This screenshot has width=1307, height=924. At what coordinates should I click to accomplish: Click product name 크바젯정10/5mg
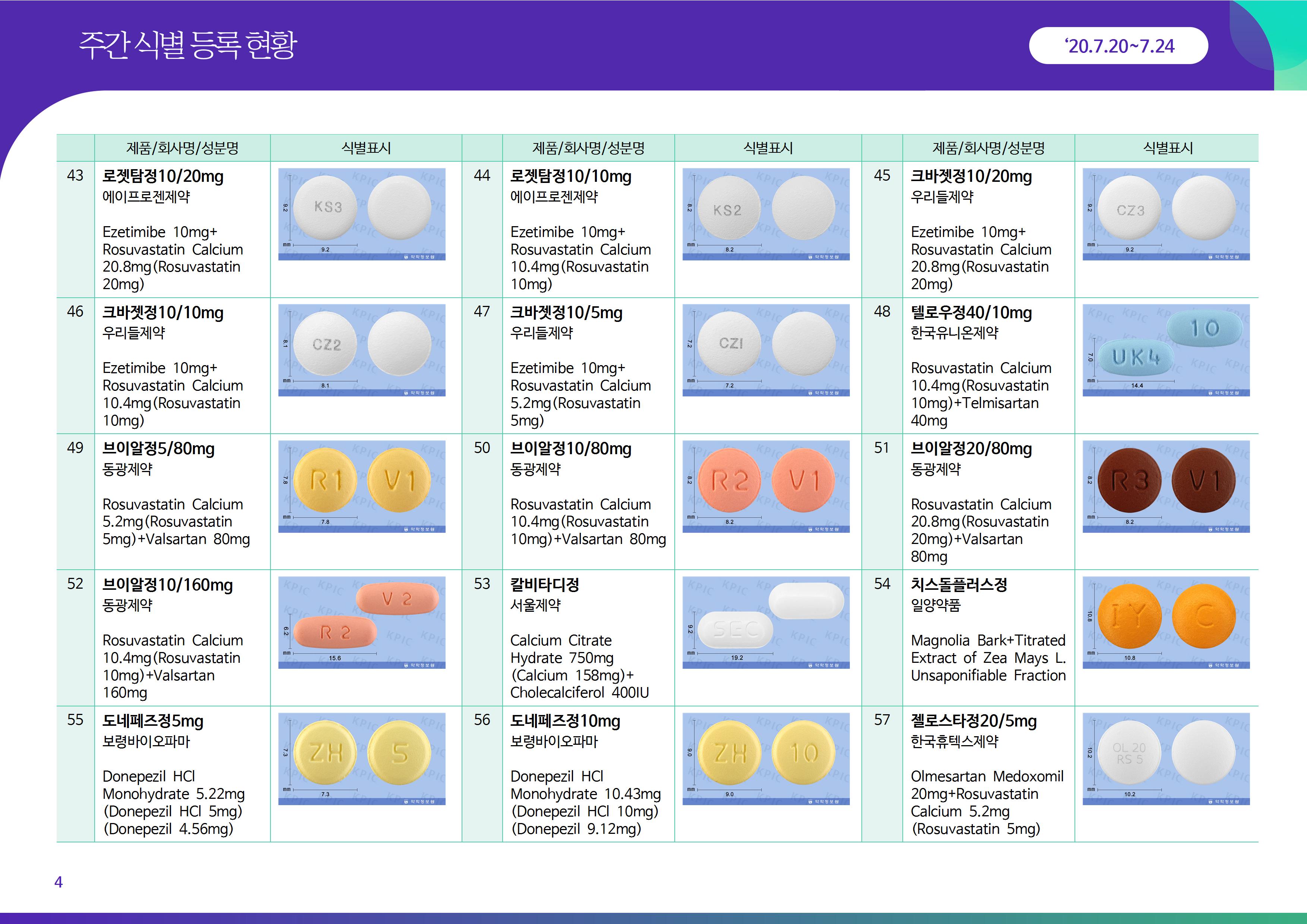[566, 313]
